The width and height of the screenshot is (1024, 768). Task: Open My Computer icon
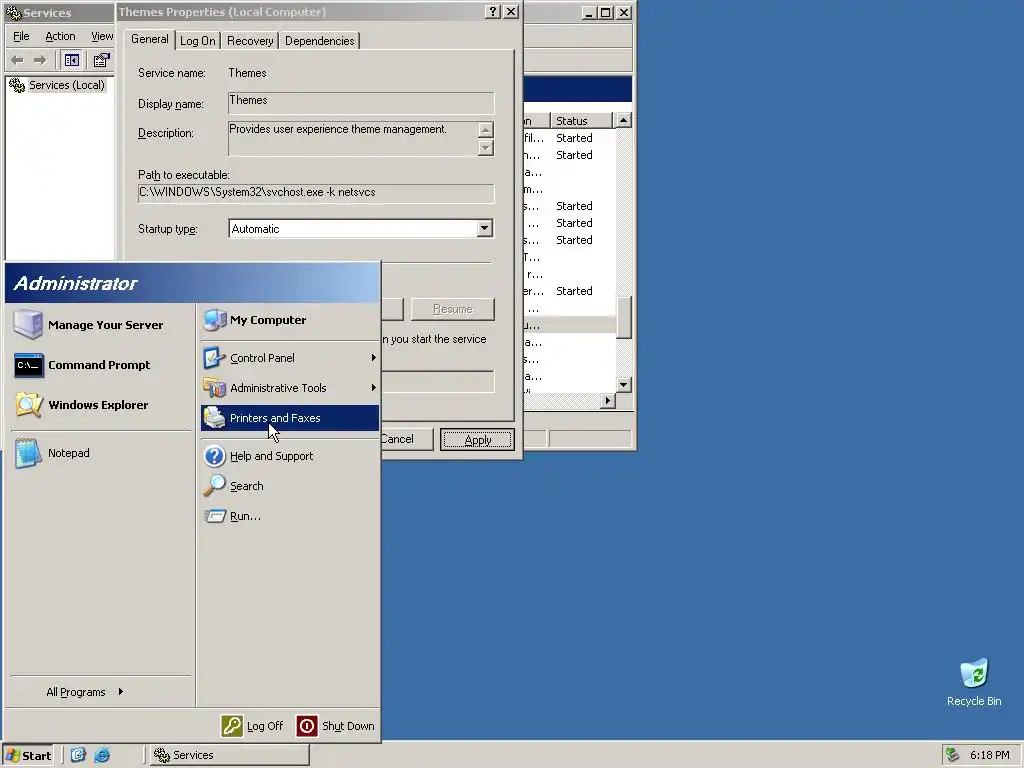pos(214,320)
